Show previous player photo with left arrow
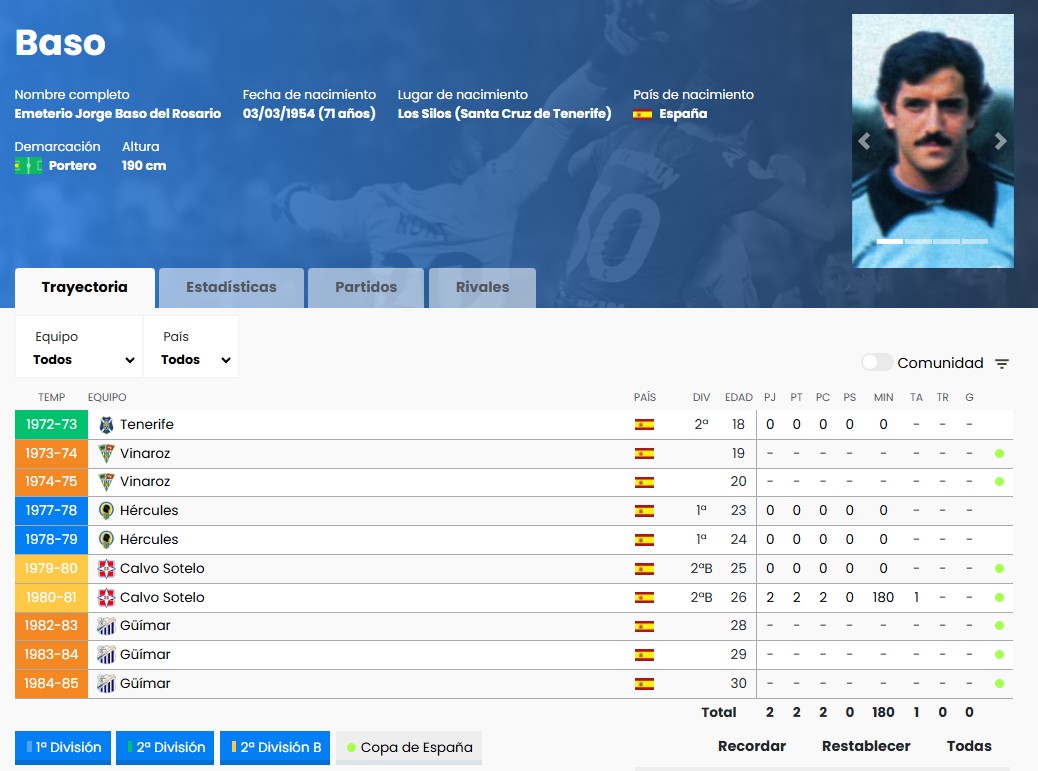Image resolution: width=1038 pixels, height=771 pixels. tap(865, 141)
